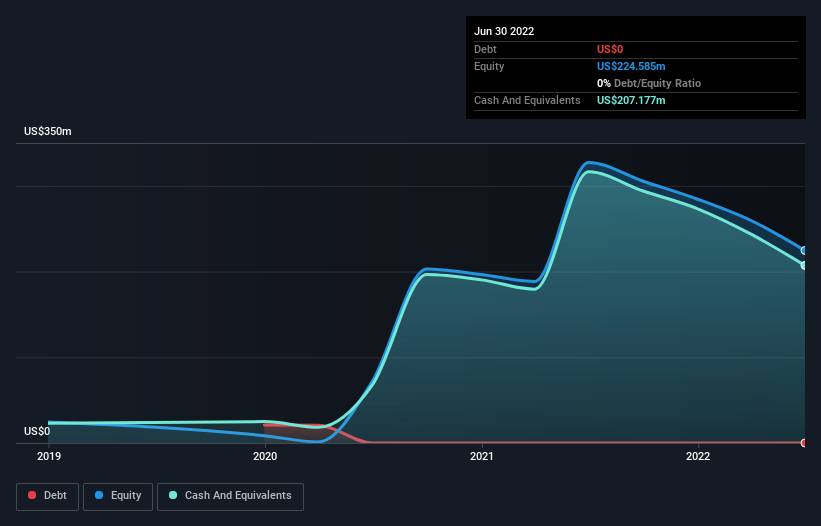Click the red Debt endpoint marker
821x526 pixels.
point(804,443)
